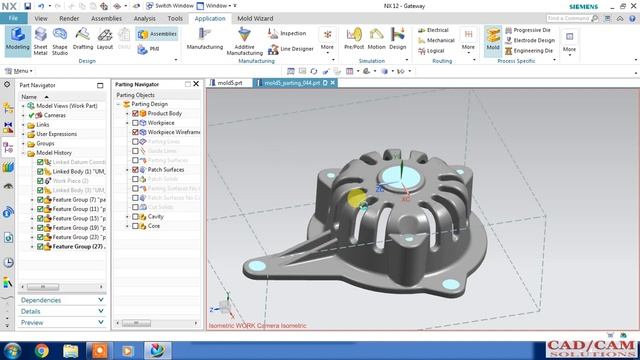Click the Windows Start button
This screenshot has height=360, width=640.
coord(12,351)
